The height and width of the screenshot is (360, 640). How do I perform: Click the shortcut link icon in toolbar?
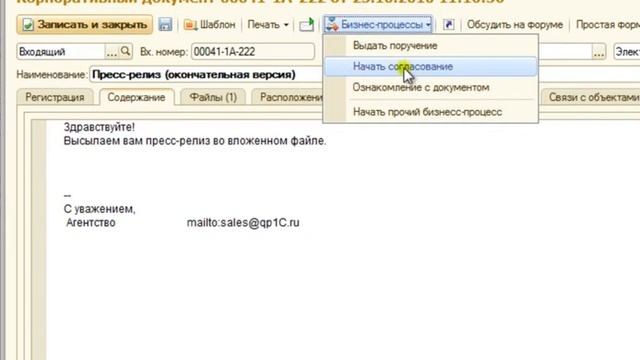pyautogui.click(x=449, y=25)
